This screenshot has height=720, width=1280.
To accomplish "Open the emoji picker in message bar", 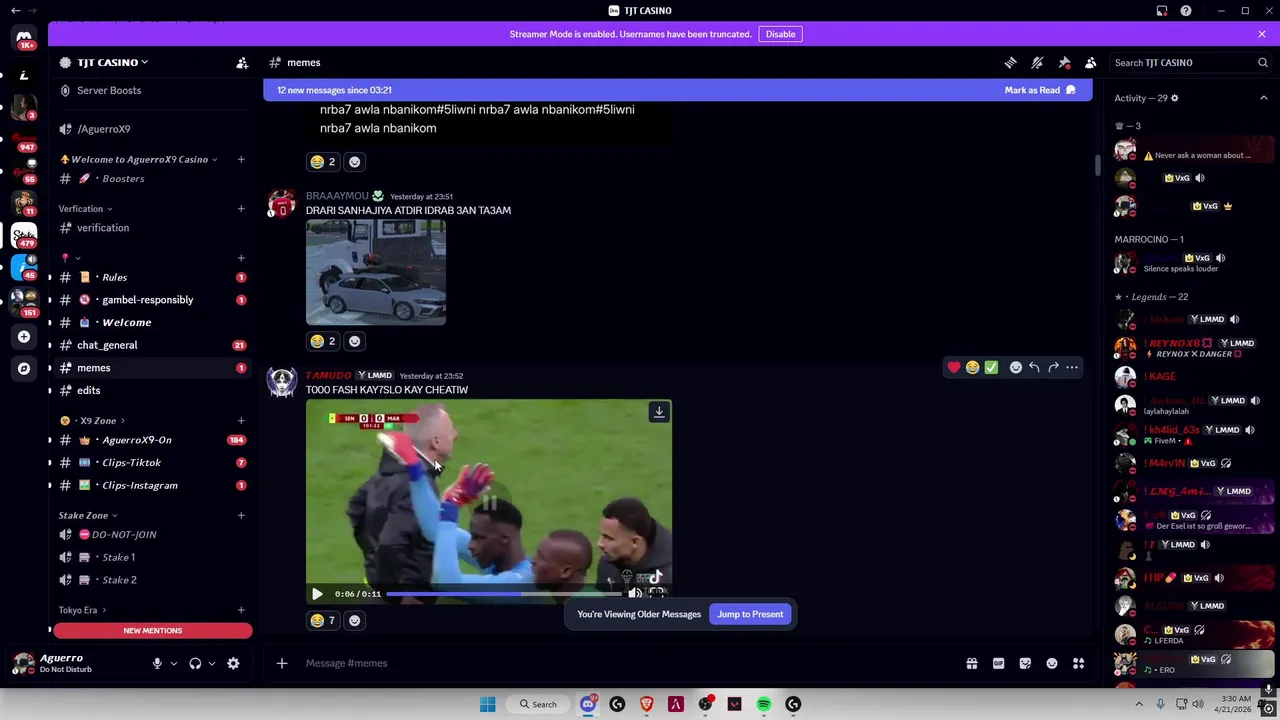I will [1052, 663].
